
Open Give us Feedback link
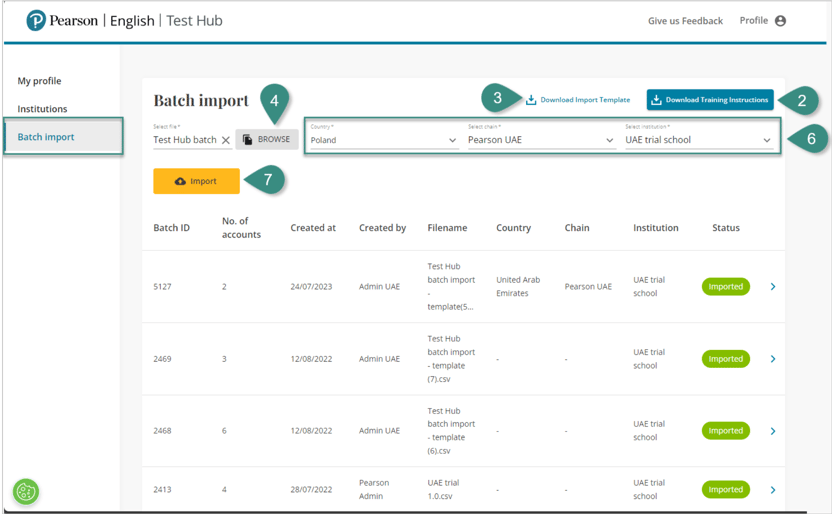[685, 21]
